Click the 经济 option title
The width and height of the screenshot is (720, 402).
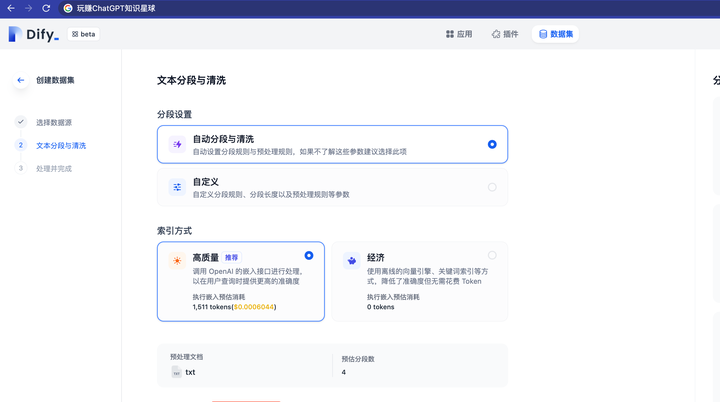pyautogui.click(x=376, y=258)
